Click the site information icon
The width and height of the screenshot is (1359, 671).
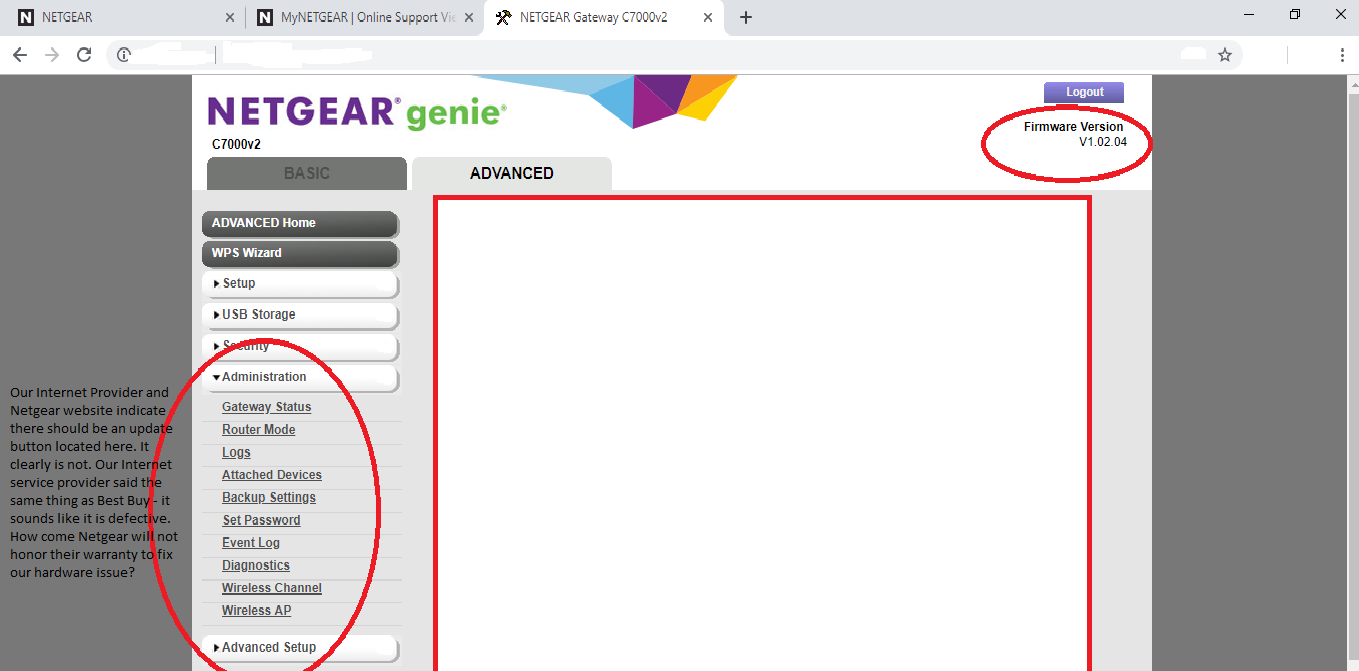pos(124,55)
